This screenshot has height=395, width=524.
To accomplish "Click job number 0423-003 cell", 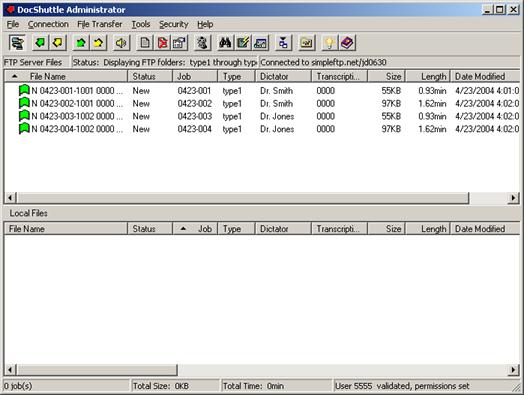I will tap(194, 116).
